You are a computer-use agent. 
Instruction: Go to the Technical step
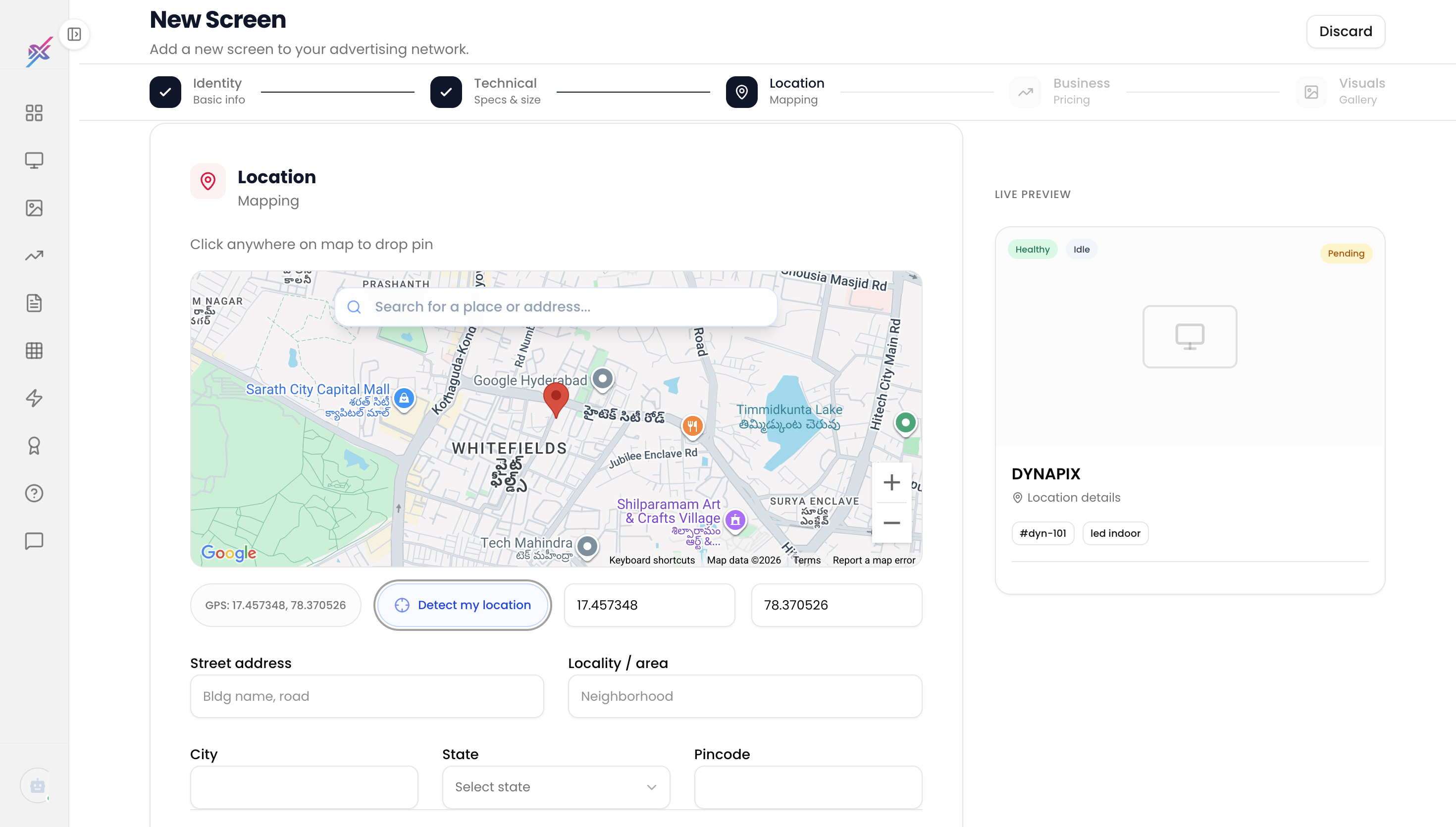[485, 92]
